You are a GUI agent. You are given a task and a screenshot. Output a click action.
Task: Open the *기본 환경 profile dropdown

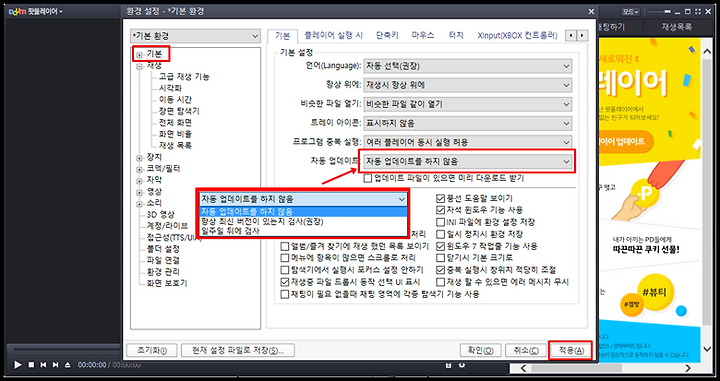point(196,36)
